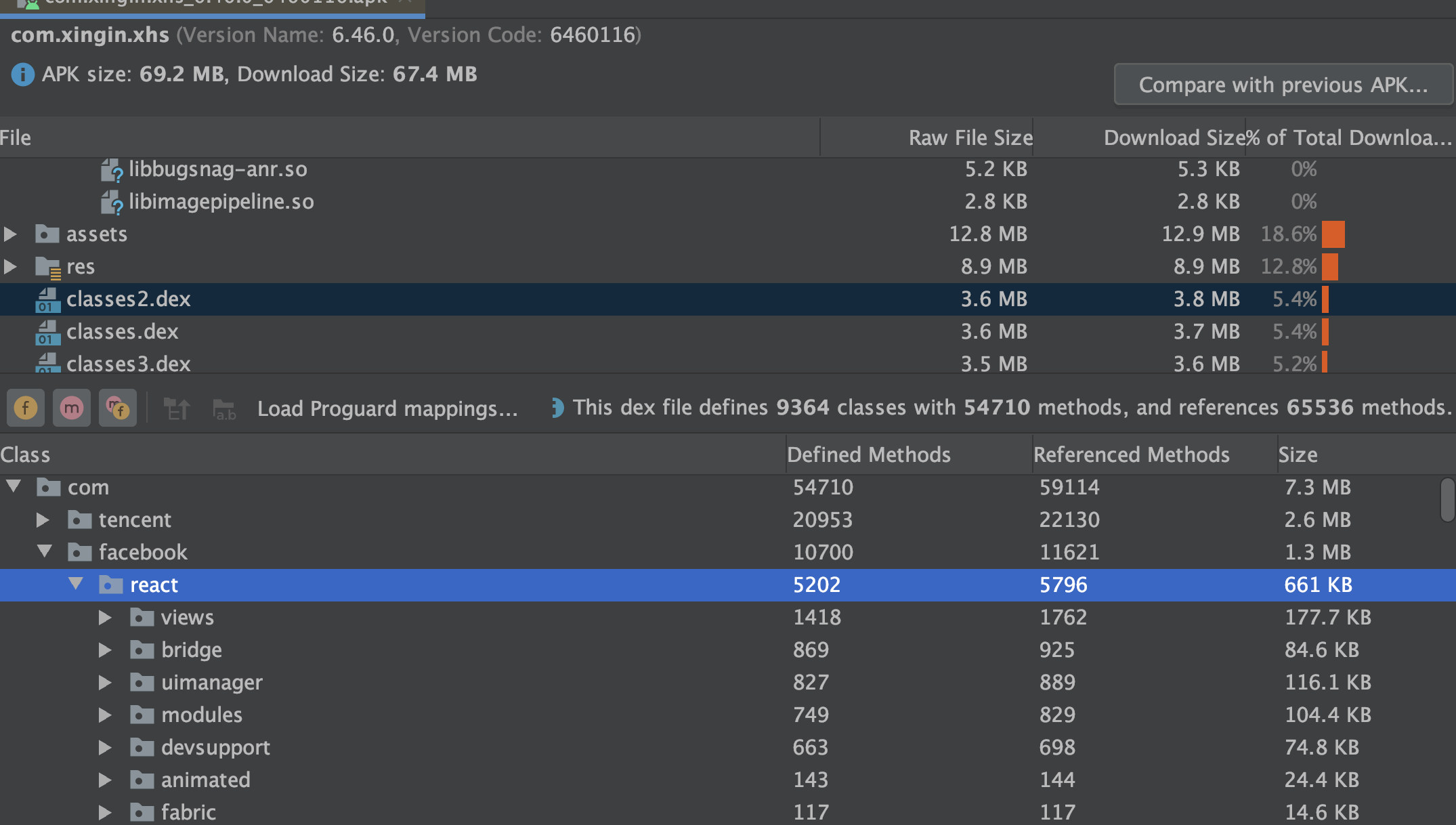
Task: Toggle show referenced methods and fields
Action: [118, 408]
